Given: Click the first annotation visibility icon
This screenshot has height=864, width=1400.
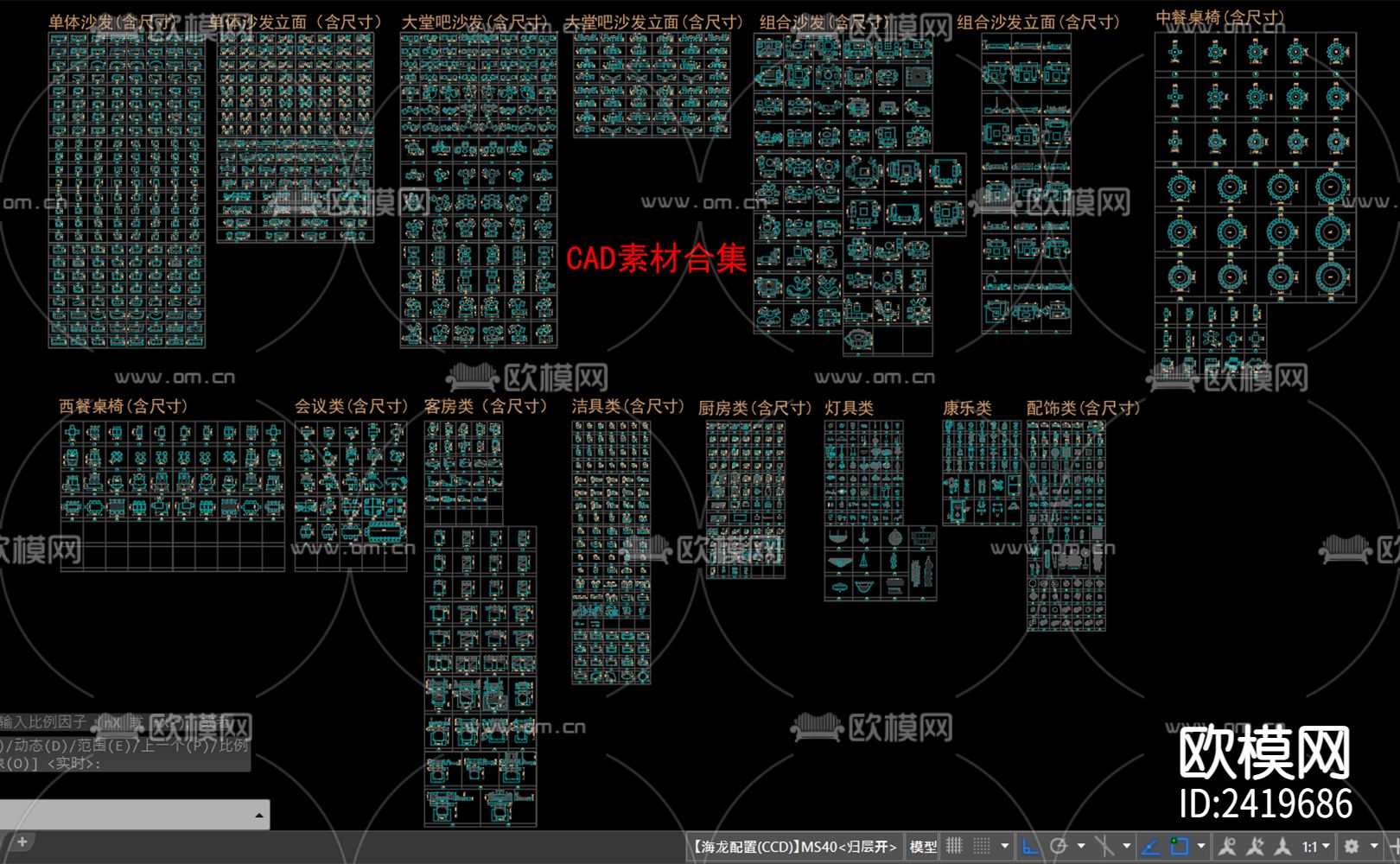Looking at the screenshot, I should pyautogui.click(x=1227, y=846).
